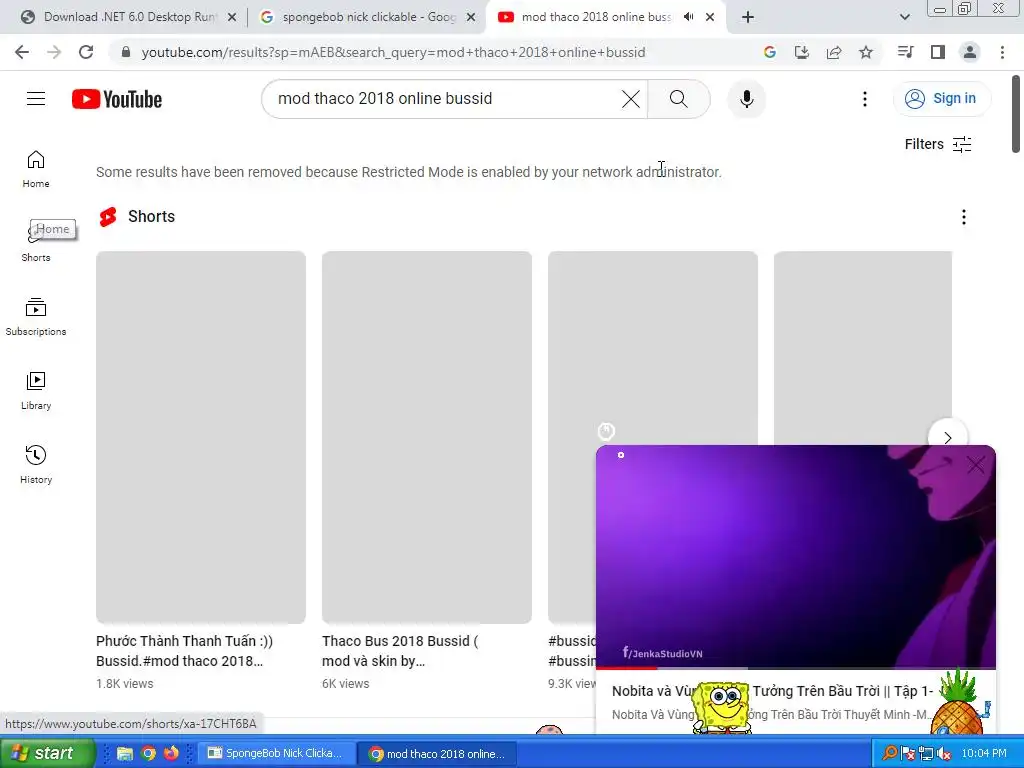Launch the file explorer from quick launch
Viewport: 1024px width, 768px height.
(124, 754)
